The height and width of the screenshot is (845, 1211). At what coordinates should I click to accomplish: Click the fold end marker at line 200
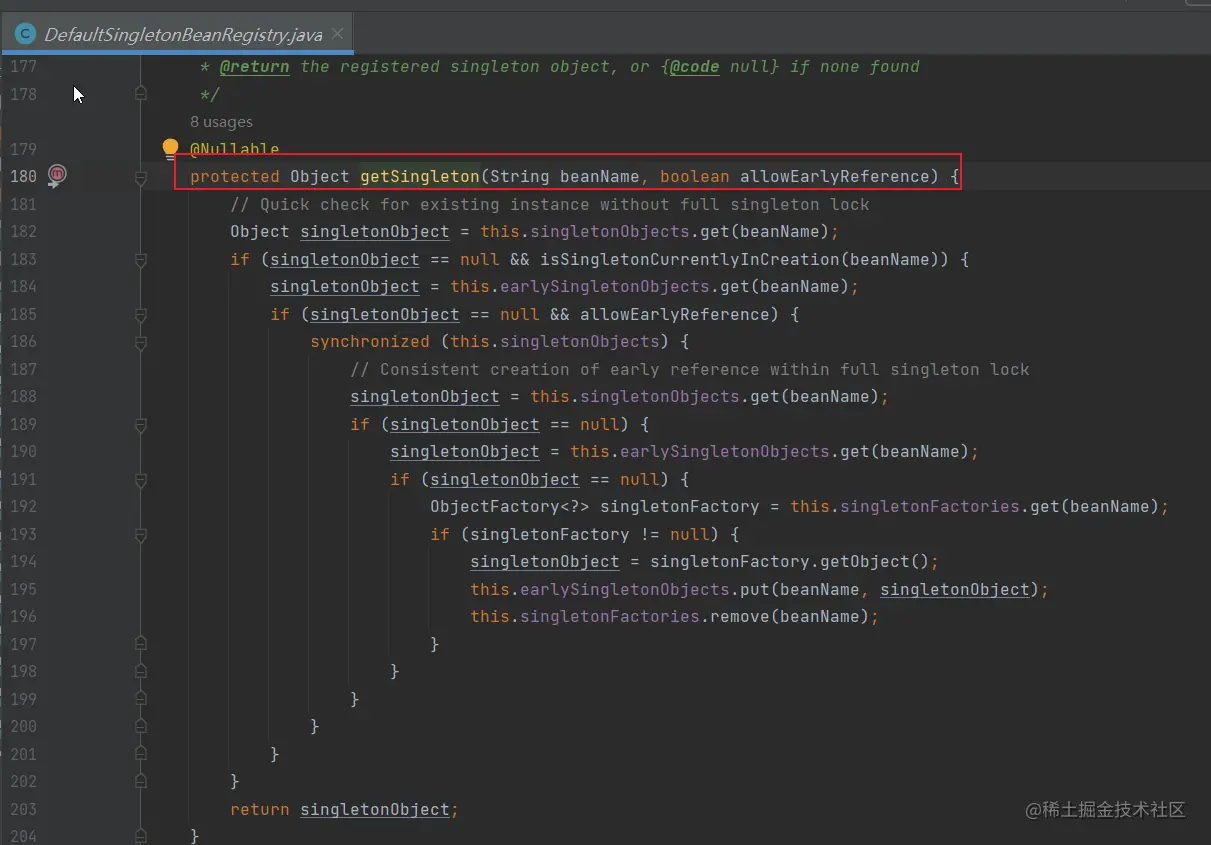tap(141, 726)
